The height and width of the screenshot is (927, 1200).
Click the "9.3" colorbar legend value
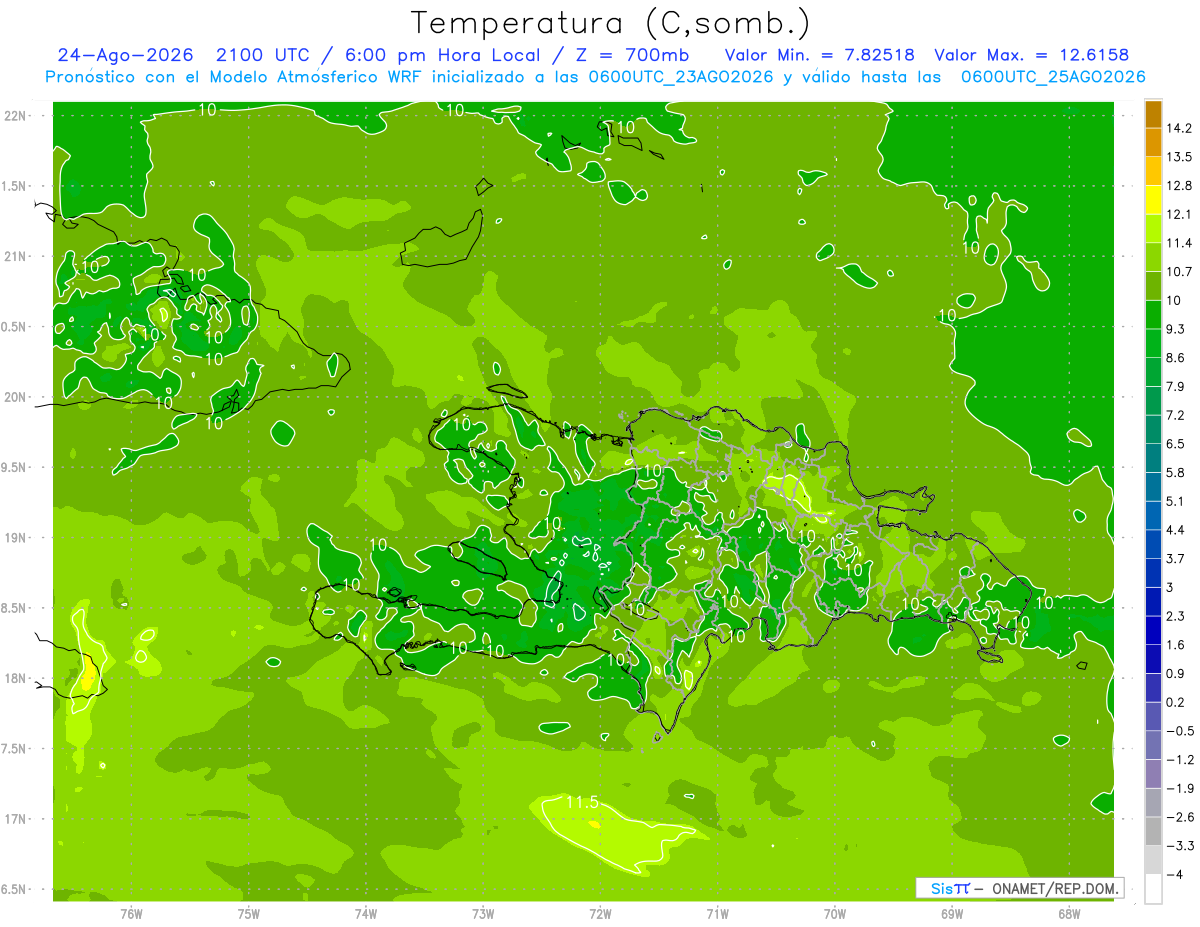1176,329
